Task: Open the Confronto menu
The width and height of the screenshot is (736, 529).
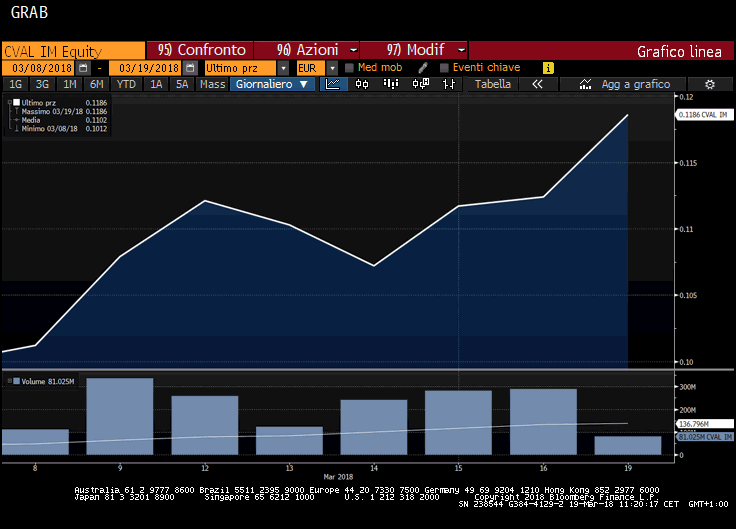Action: tap(200, 50)
